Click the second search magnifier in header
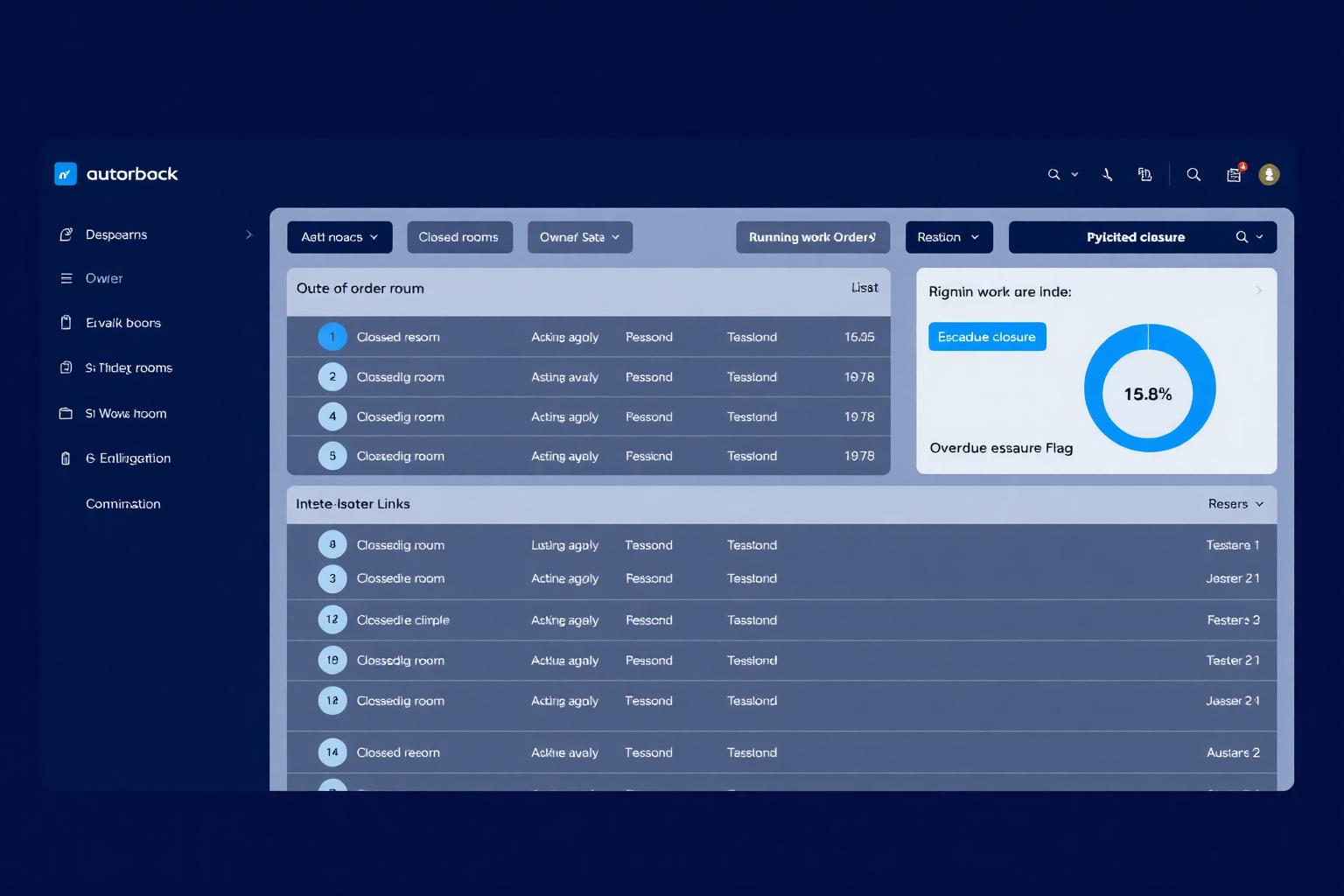Screen dimensions: 1344x896 tap(1193, 174)
